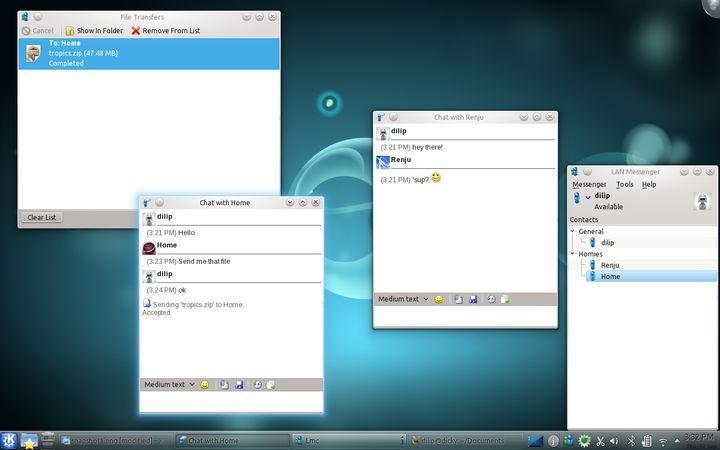
Task: Open the Tools menu in LAN Messenger
Action: click(624, 184)
